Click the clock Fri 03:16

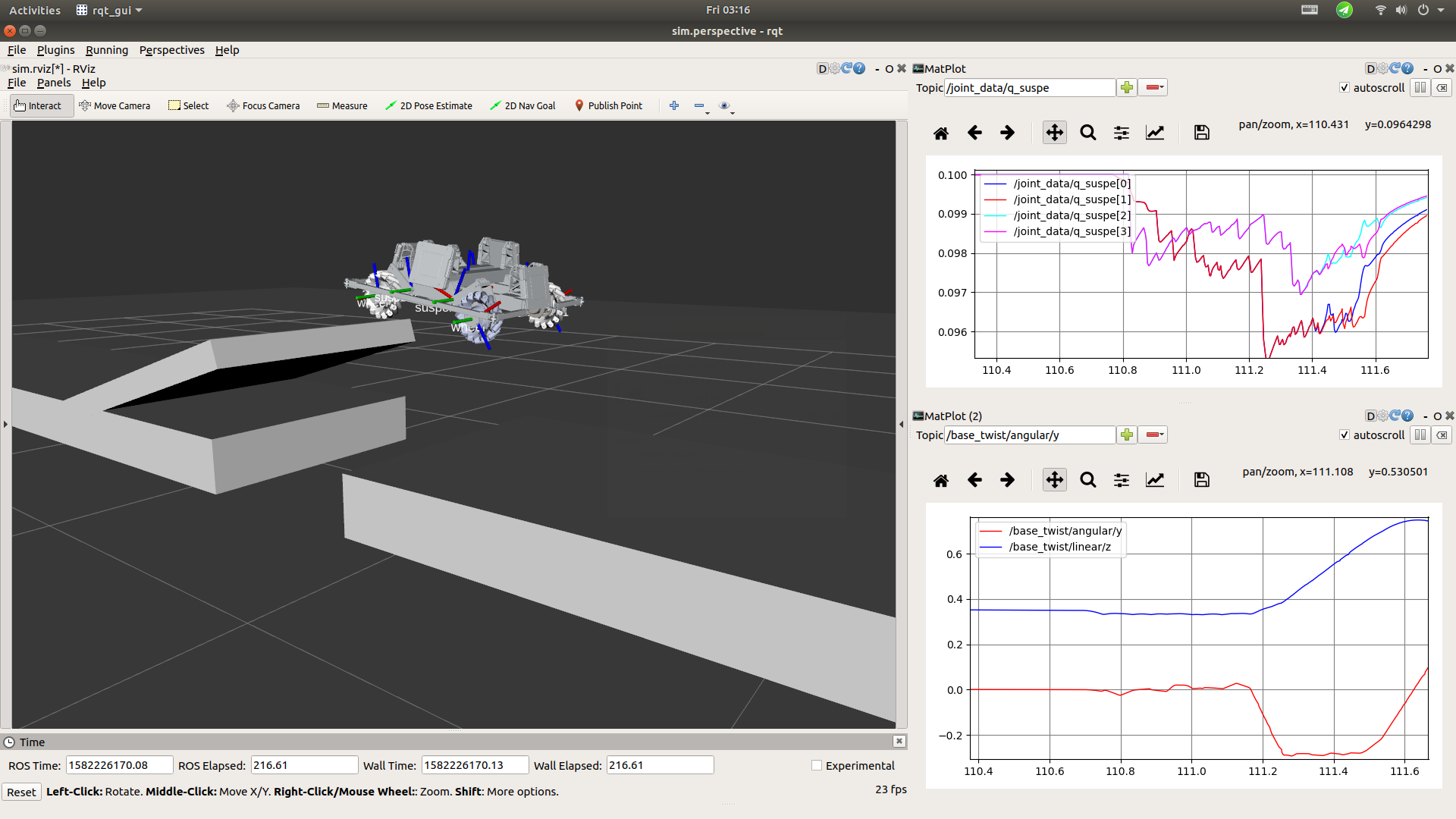pos(728,10)
